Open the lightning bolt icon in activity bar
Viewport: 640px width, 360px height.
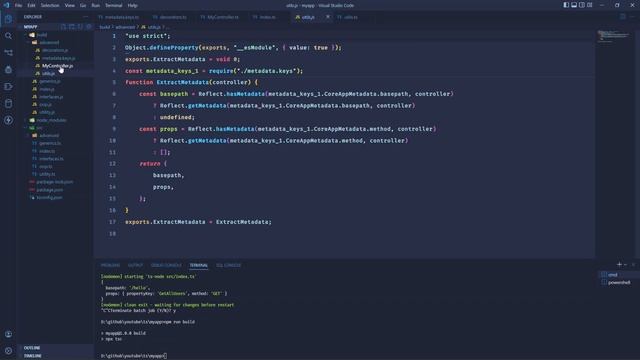(8, 120)
